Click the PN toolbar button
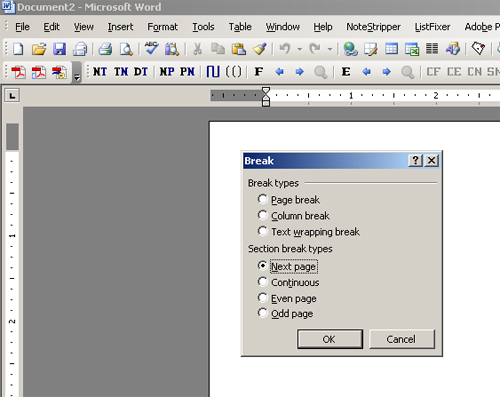The width and height of the screenshot is (500, 397). (187, 72)
